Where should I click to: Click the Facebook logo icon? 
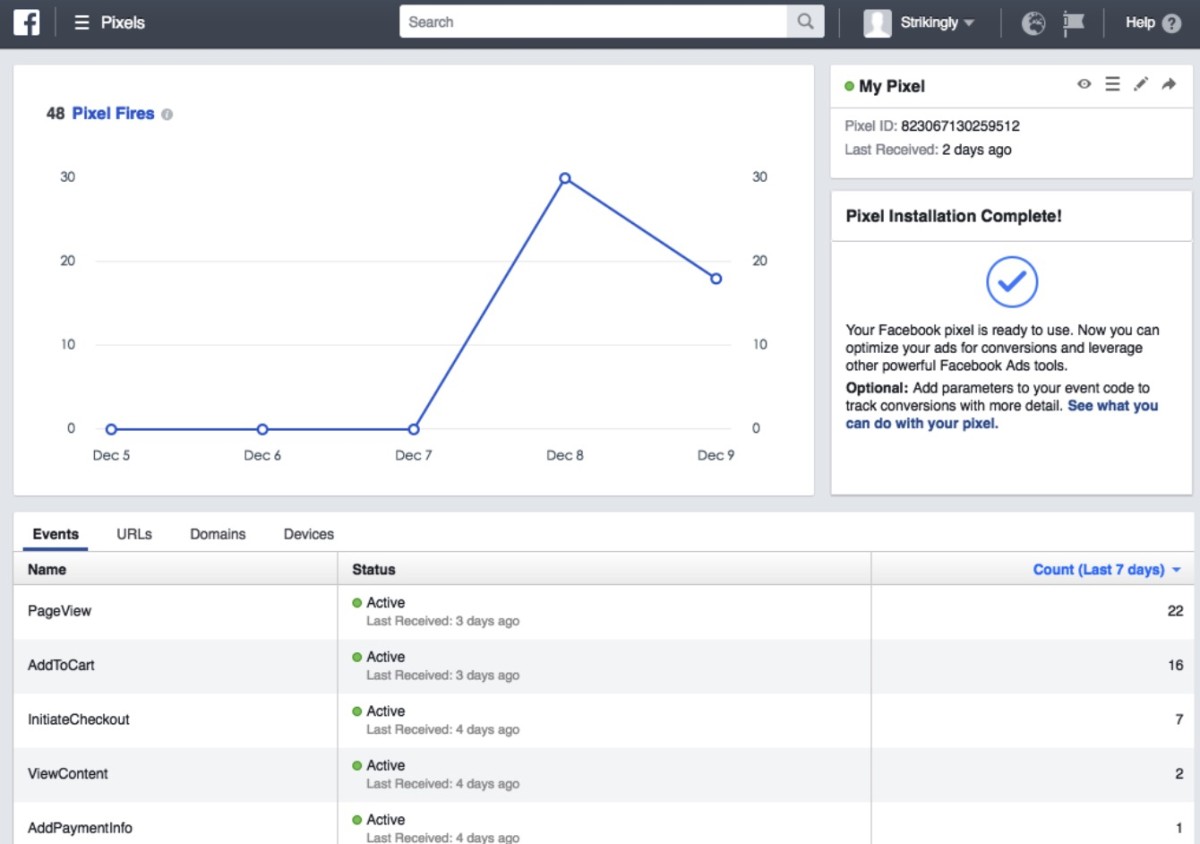[x=26, y=22]
